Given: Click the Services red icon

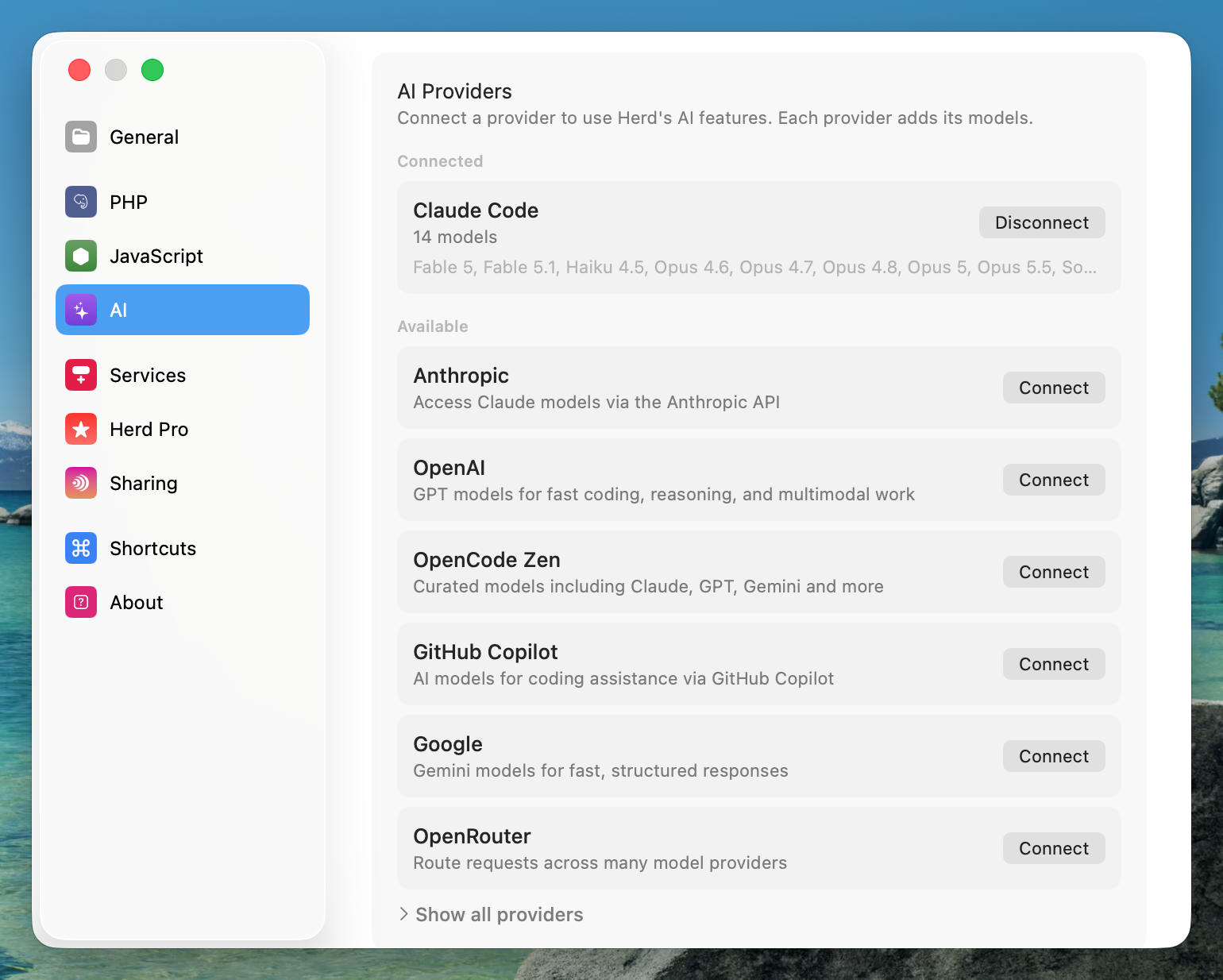Looking at the screenshot, I should (x=81, y=375).
